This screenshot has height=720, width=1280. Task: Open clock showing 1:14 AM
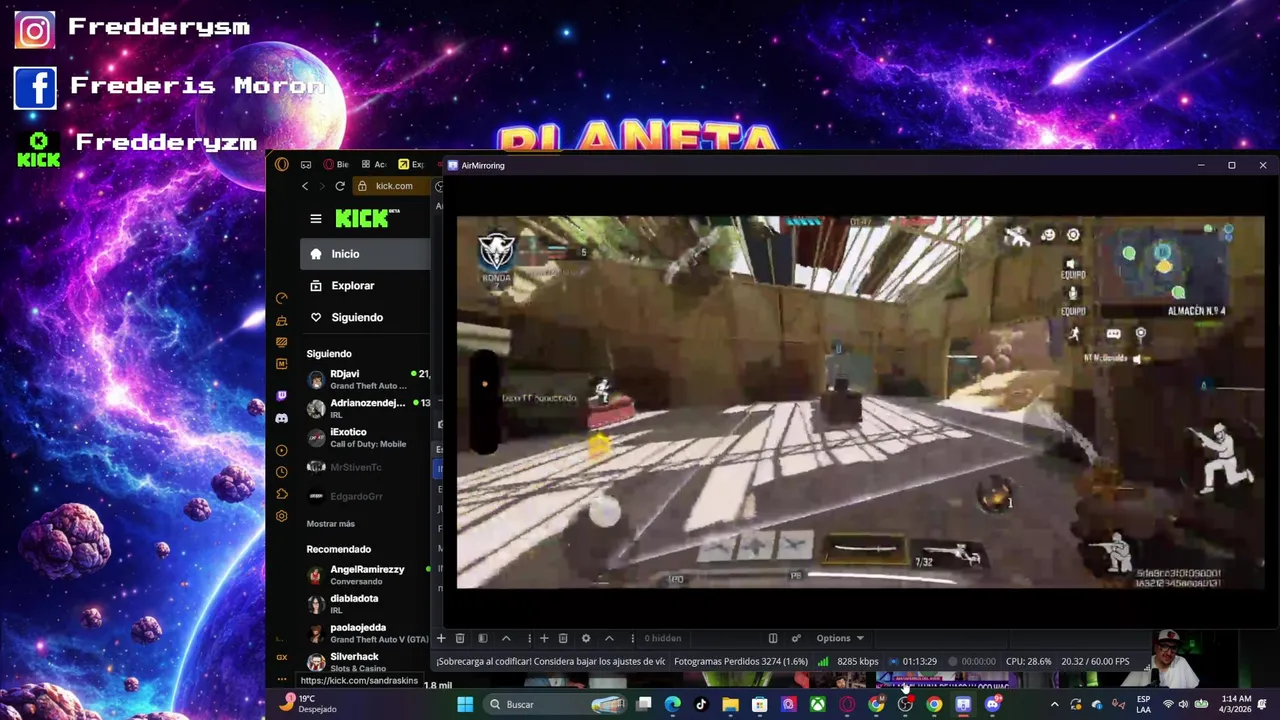pyautogui.click(x=1235, y=704)
